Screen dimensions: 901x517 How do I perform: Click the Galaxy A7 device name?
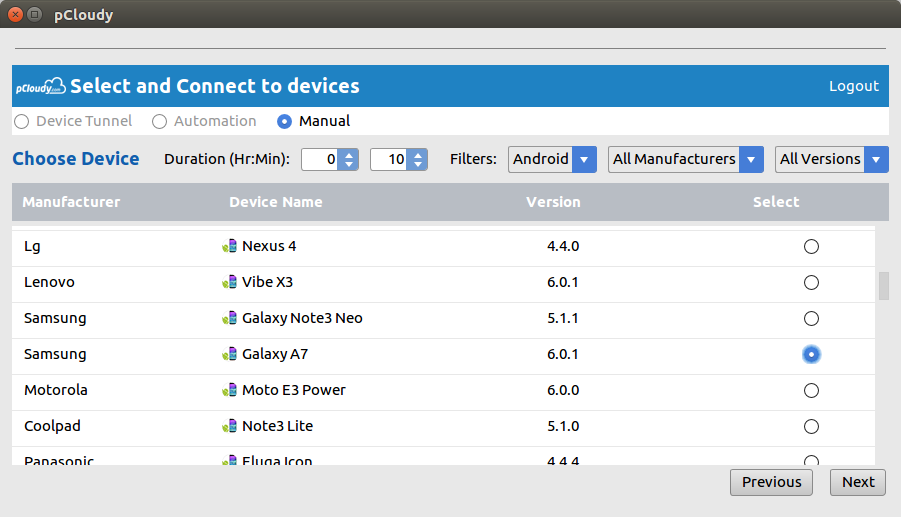275,354
